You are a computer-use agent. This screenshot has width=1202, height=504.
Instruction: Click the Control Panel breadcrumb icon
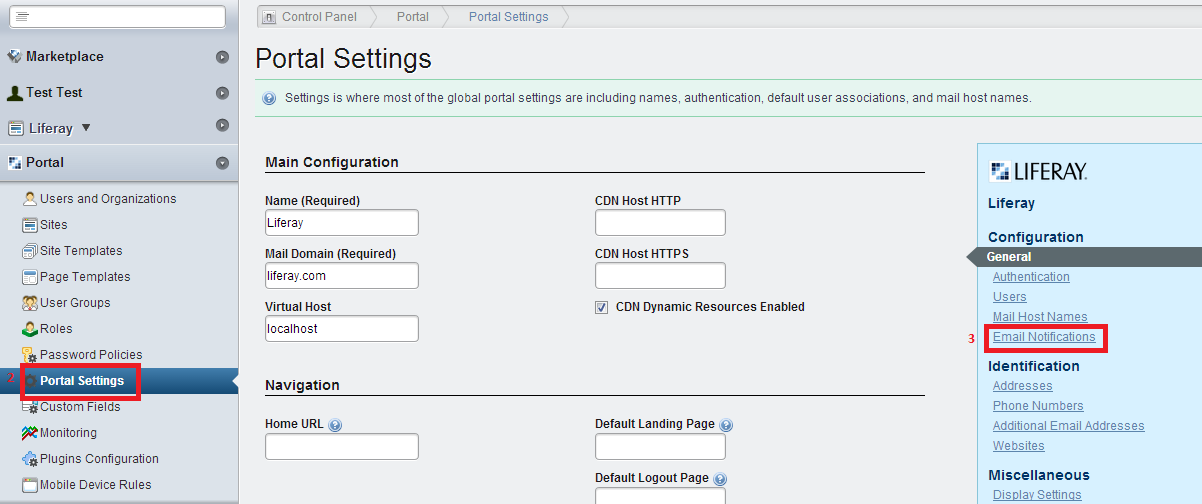(269, 17)
